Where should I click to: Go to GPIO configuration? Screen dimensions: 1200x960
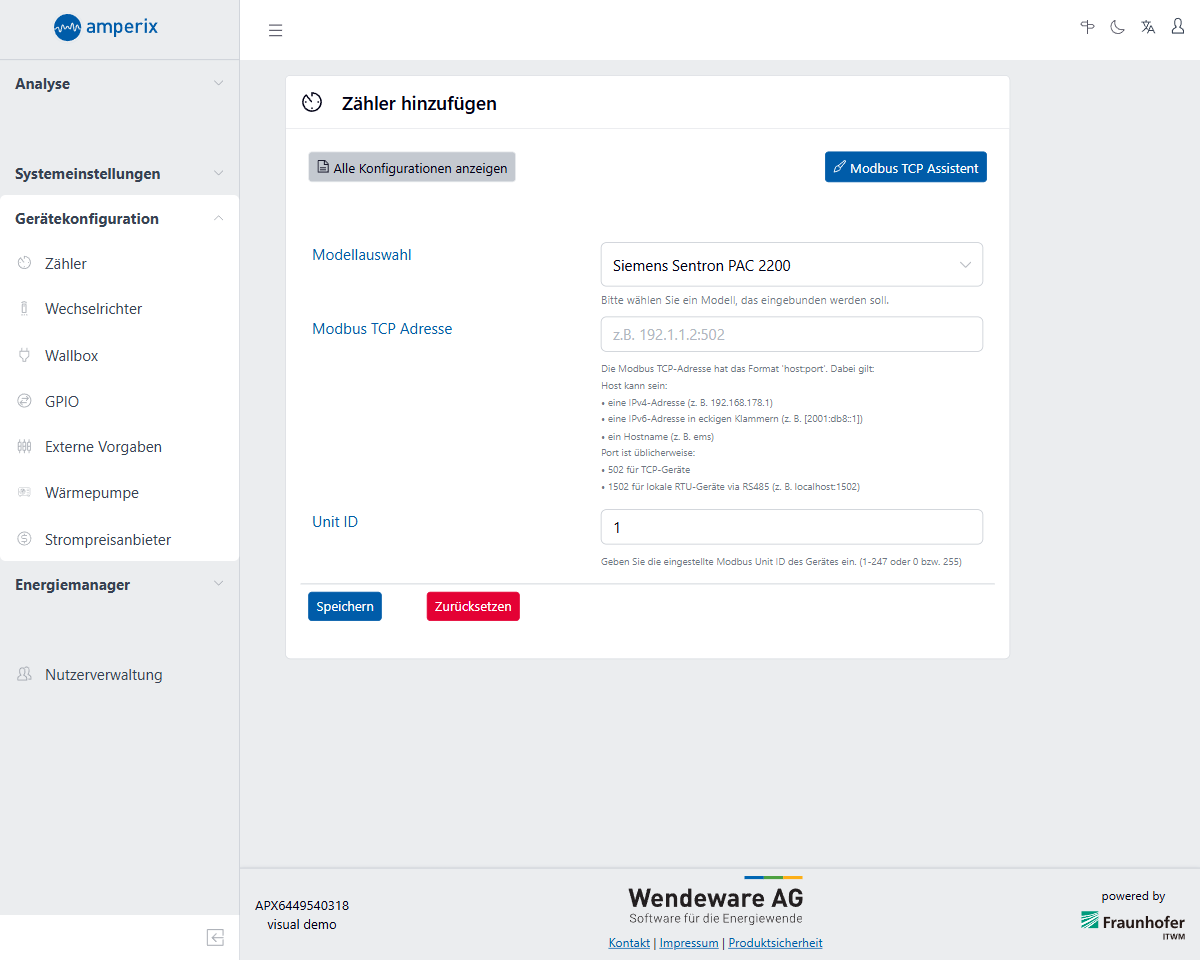[61, 402]
